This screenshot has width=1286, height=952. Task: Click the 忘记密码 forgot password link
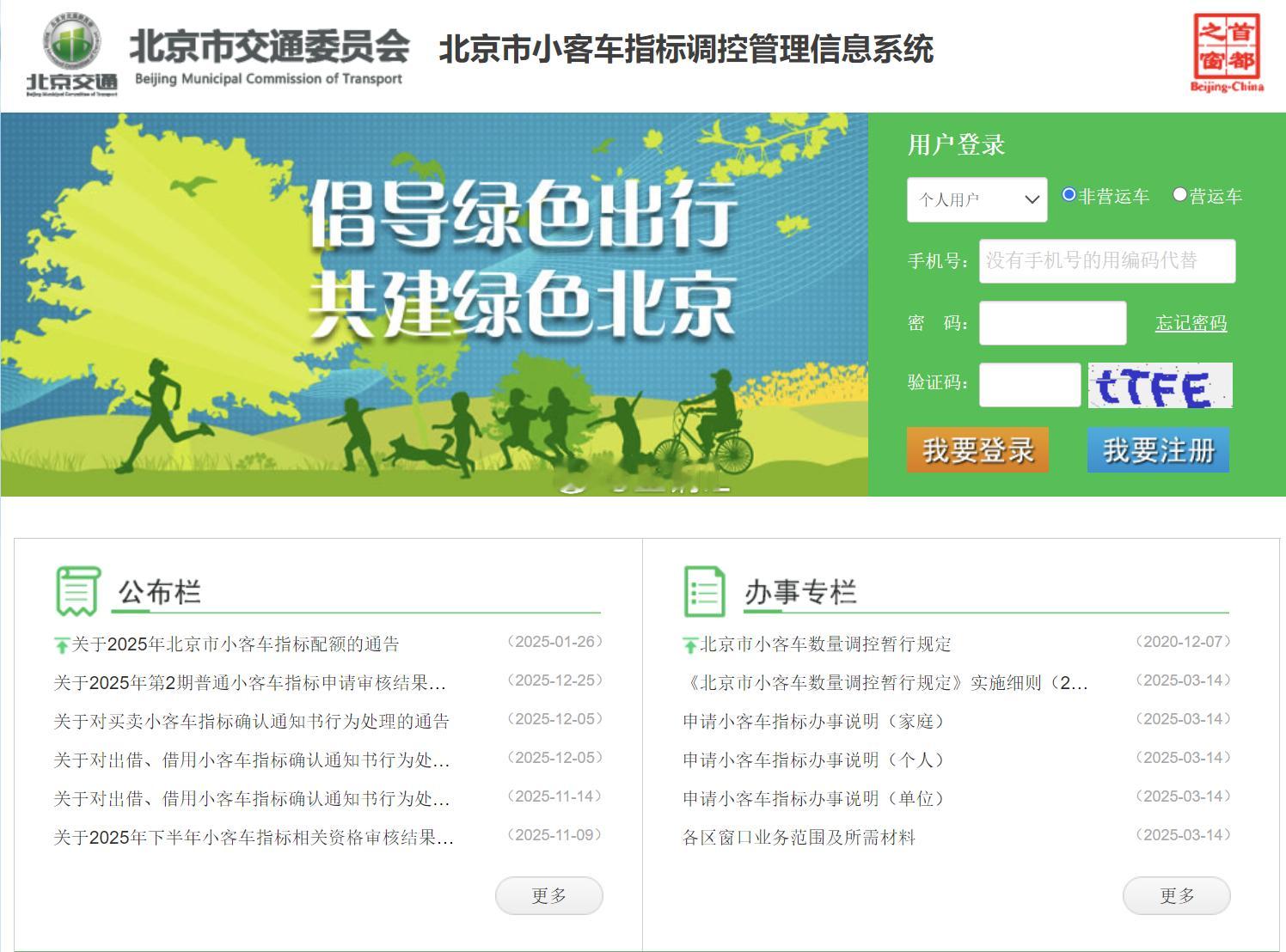[1191, 323]
